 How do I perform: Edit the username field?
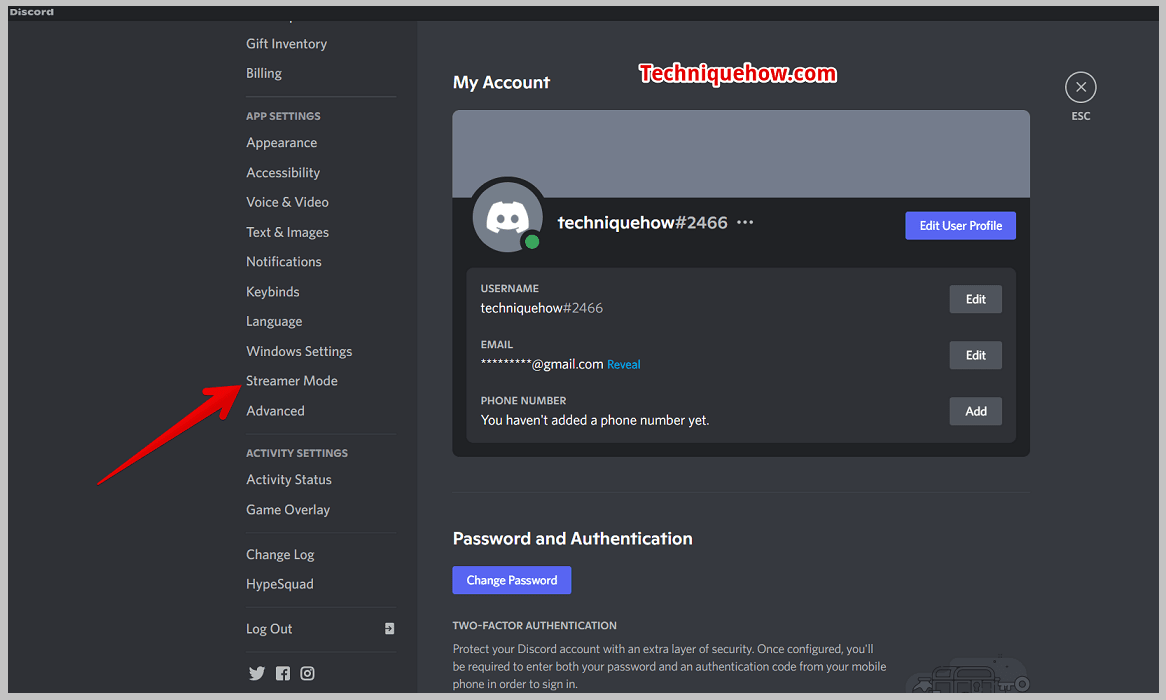tap(976, 299)
